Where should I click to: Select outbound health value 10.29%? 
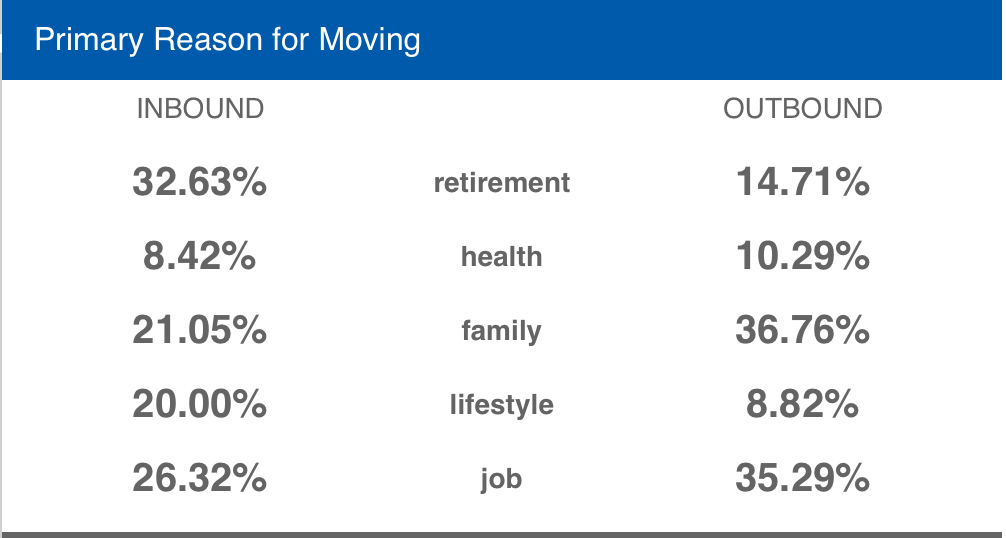coord(802,257)
